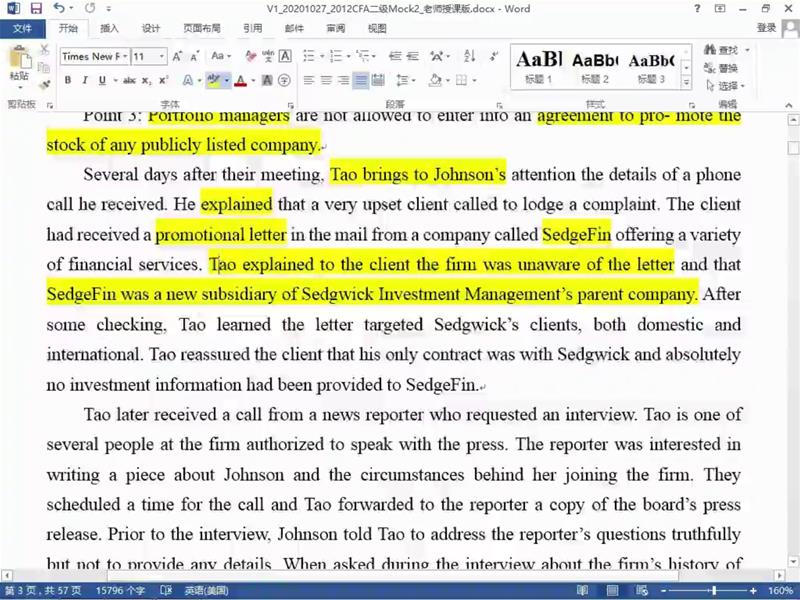800x600 pixels.
Task: Align paragraph text left
Action: tap(309, 80)
